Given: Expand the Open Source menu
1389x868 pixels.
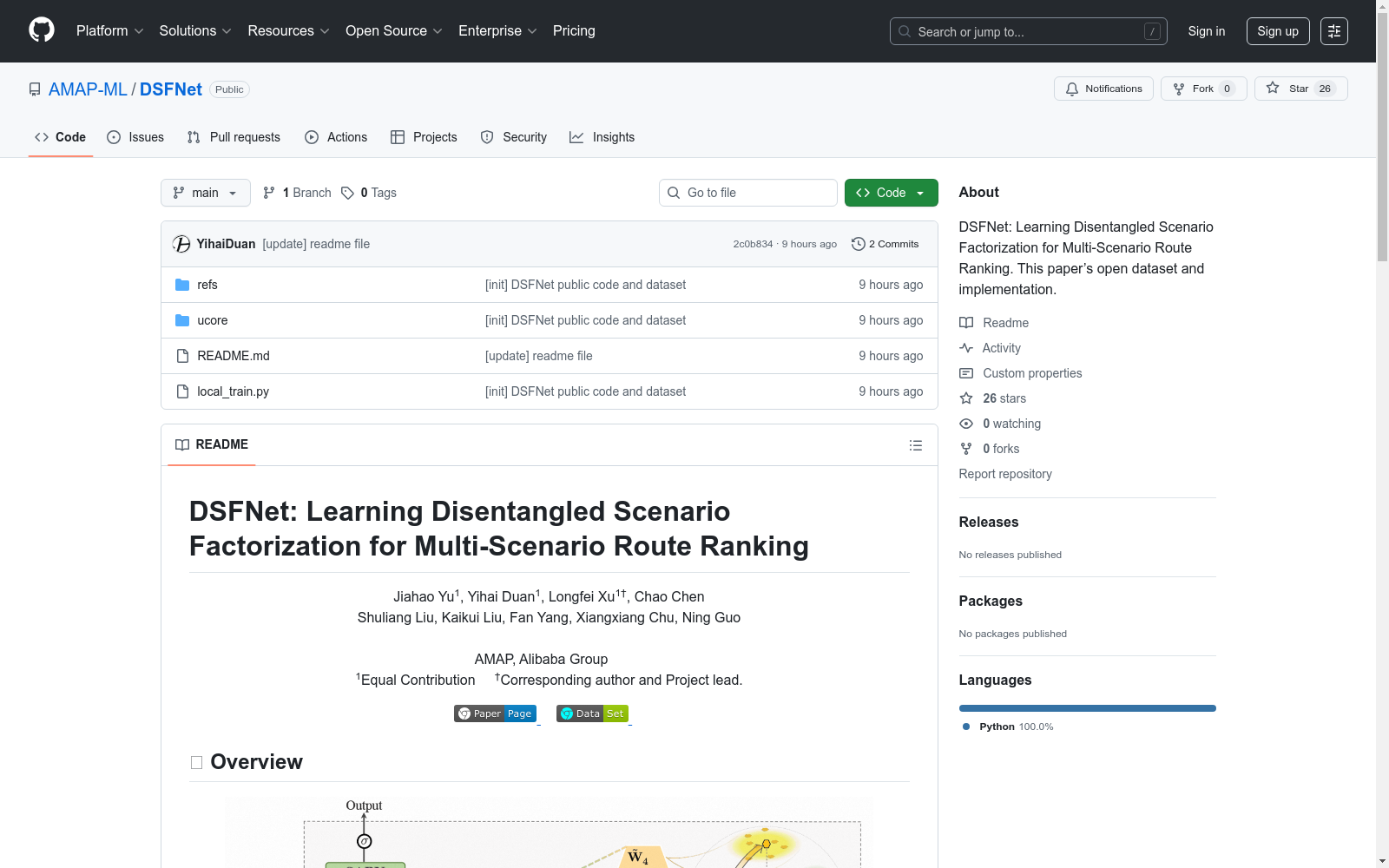Looking at the screenshot, I should tap(394, 31).
